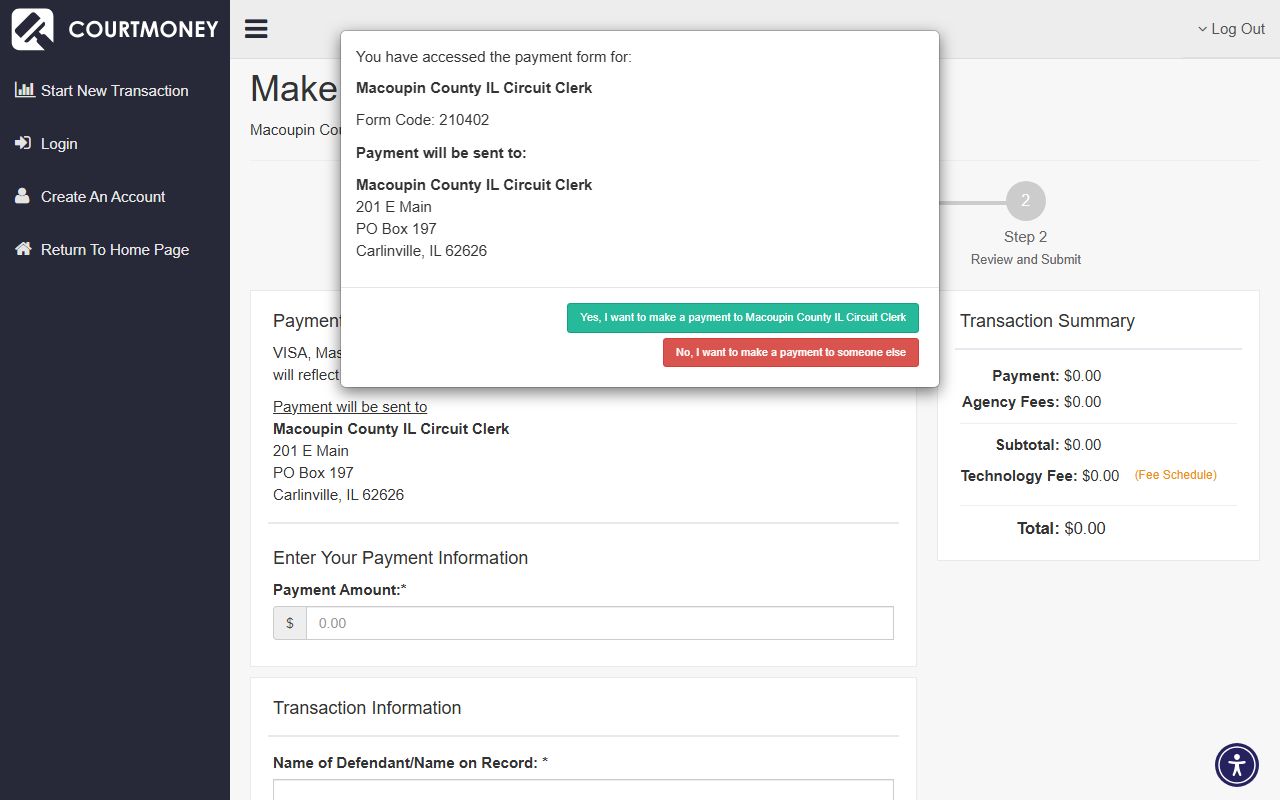Click Carlinville, IL 62626 in the dialog
The height and width of the screenshot is (800, 1280).
[421, 251]
